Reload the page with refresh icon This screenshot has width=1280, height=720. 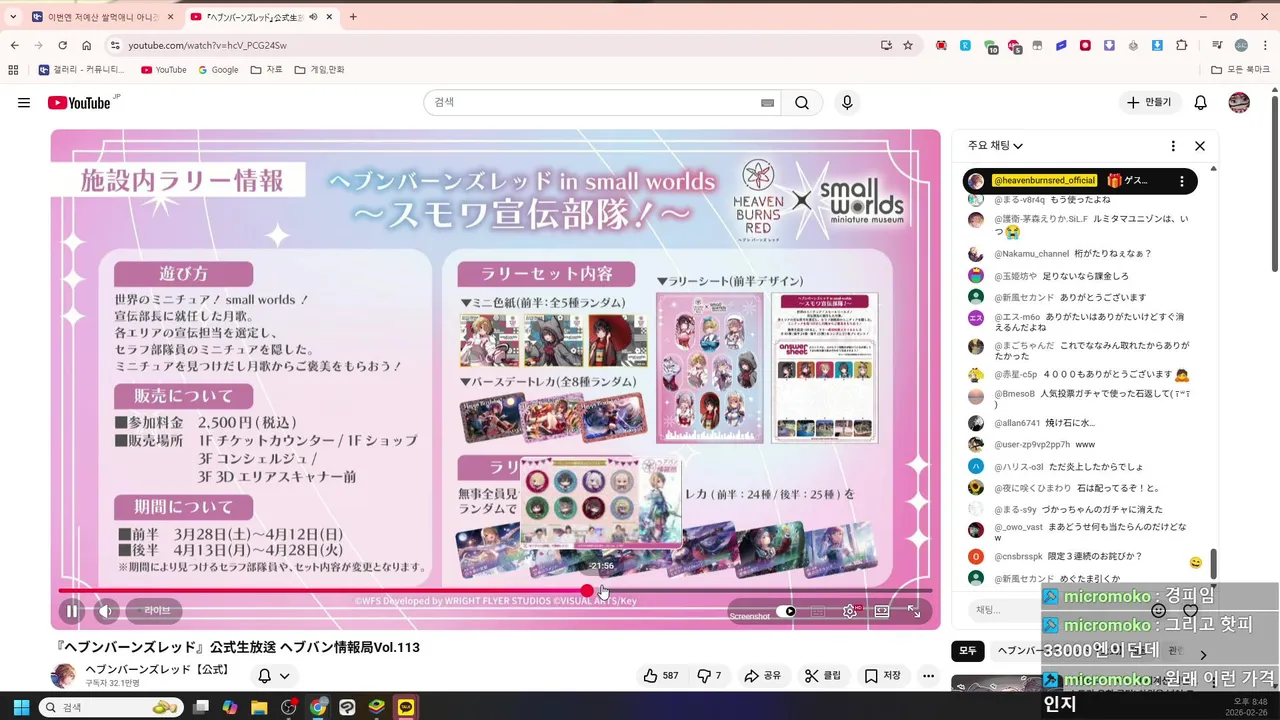[62, 45]
